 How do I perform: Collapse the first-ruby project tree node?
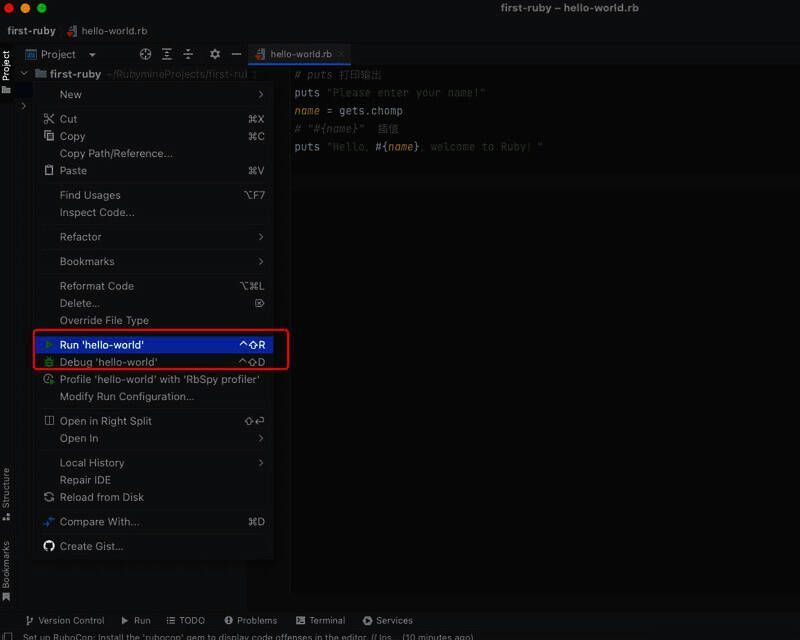pos(24,74)
